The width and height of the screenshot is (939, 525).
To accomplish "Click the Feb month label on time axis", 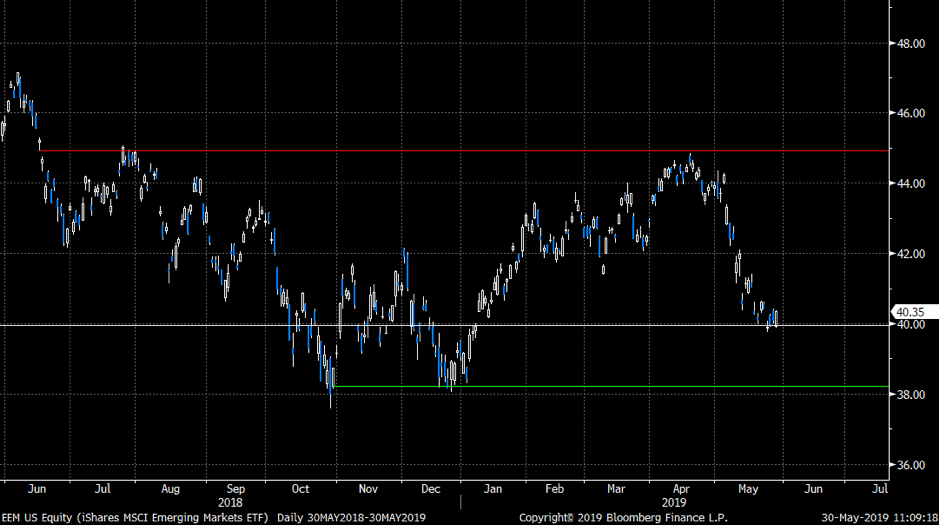I will (x=555, y=489).
